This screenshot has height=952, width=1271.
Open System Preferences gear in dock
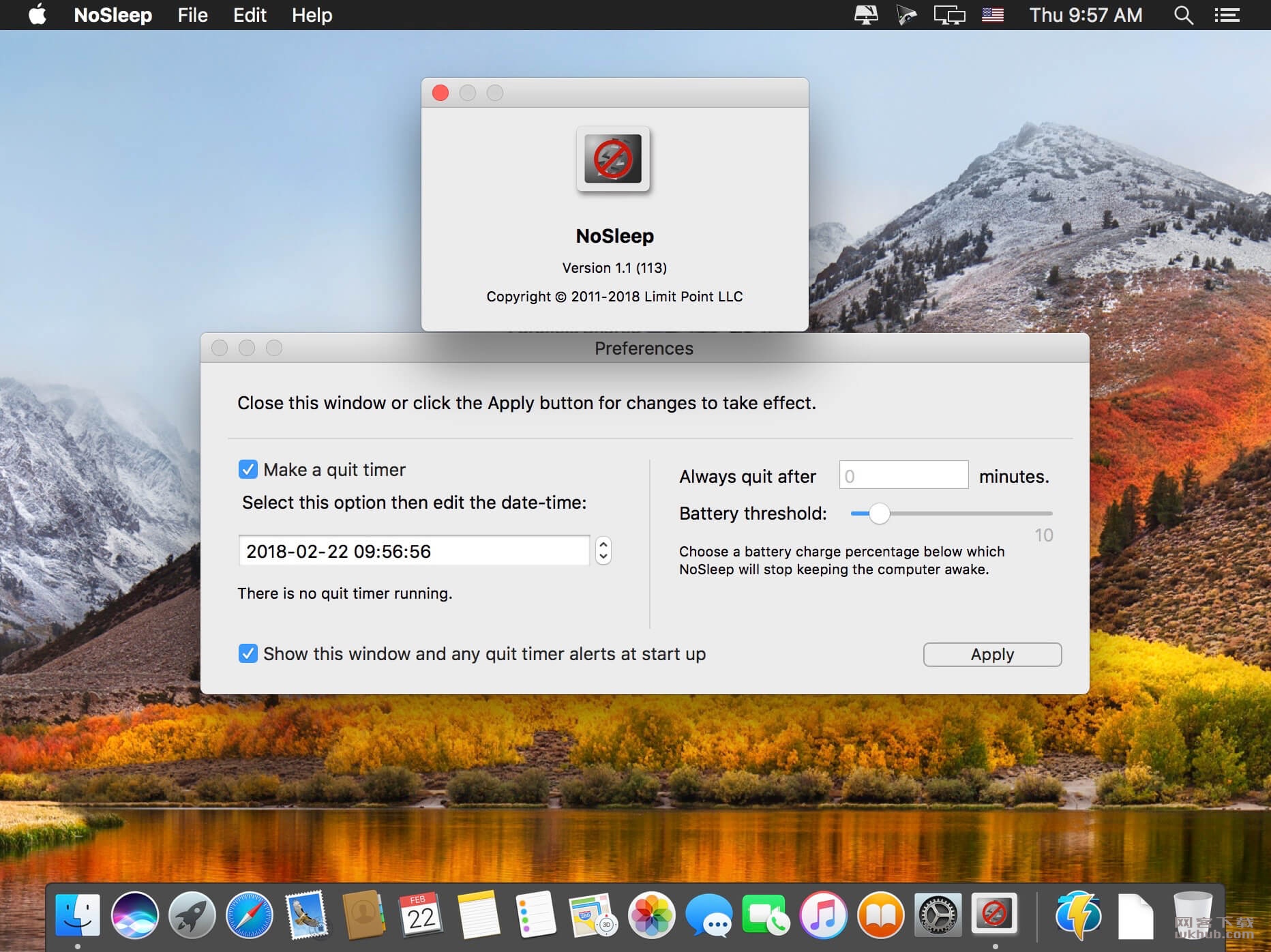[x=938, y=915]
